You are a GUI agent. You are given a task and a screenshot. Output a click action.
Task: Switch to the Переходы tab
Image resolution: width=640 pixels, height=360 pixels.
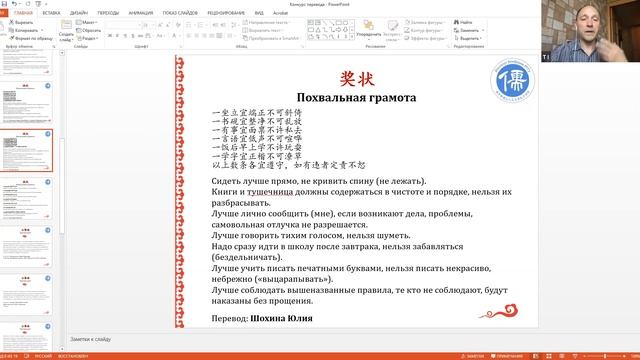[x=108, y=13]
